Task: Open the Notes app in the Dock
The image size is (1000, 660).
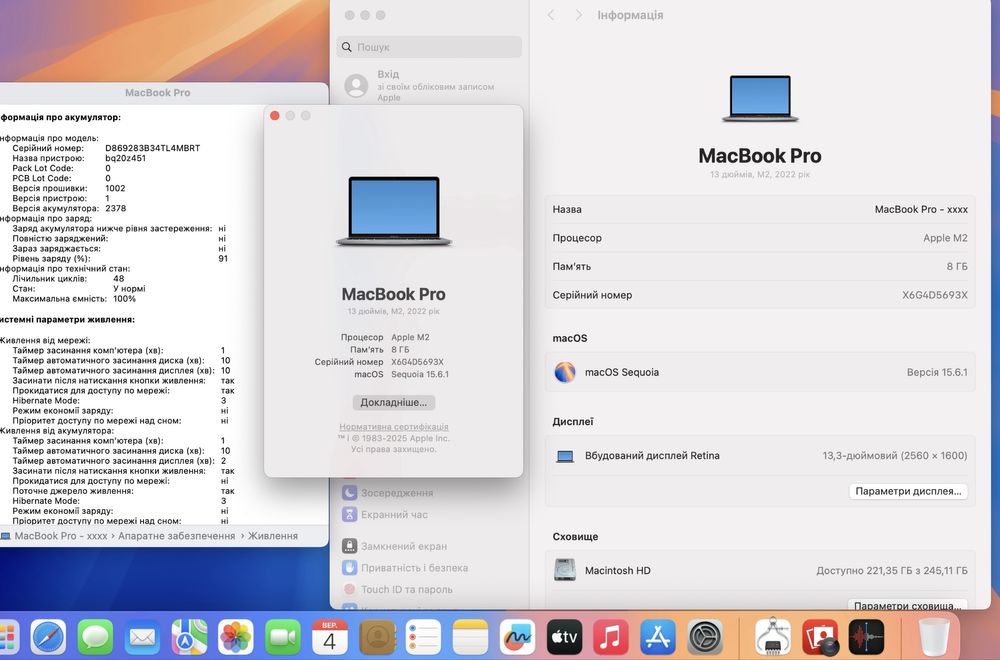Action: click(471, 636)
